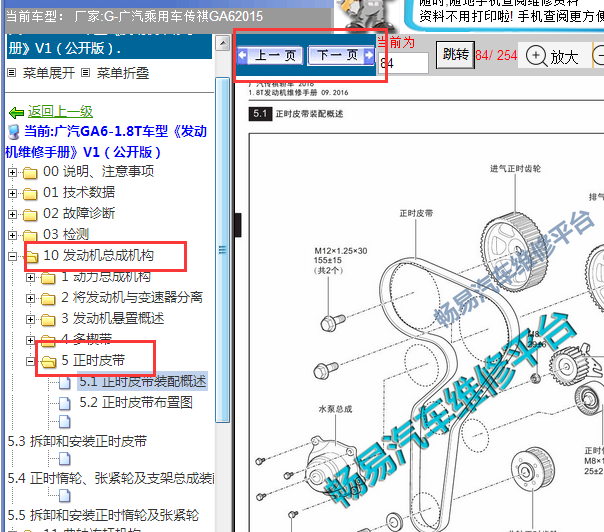Viewport: 604px width, 532px height.
Task: Open the 03 检测 folder icon
Action: [x=30, y=235]
